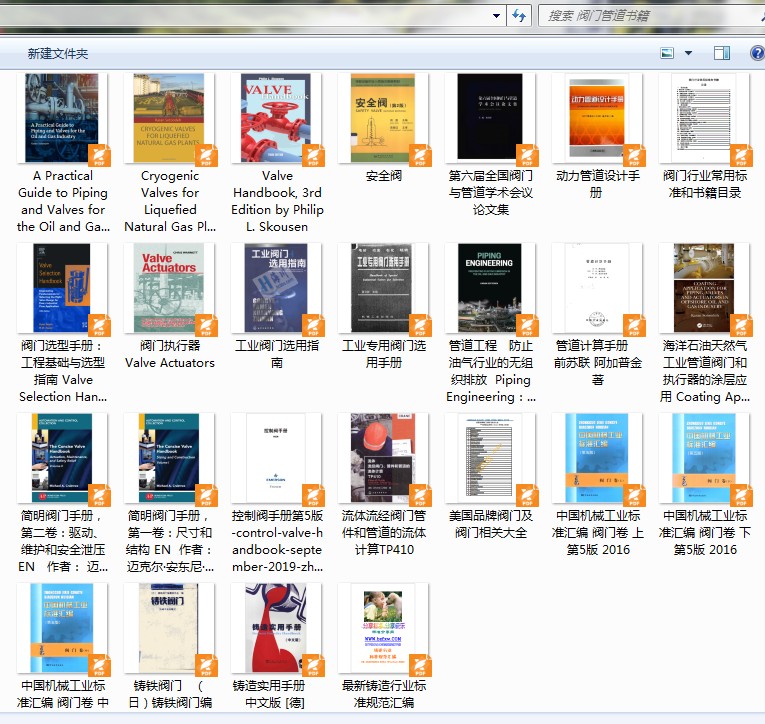The image size is (765, 724).
Task: Select the 安全阀 PDF file icon
Action: (384, 118)
